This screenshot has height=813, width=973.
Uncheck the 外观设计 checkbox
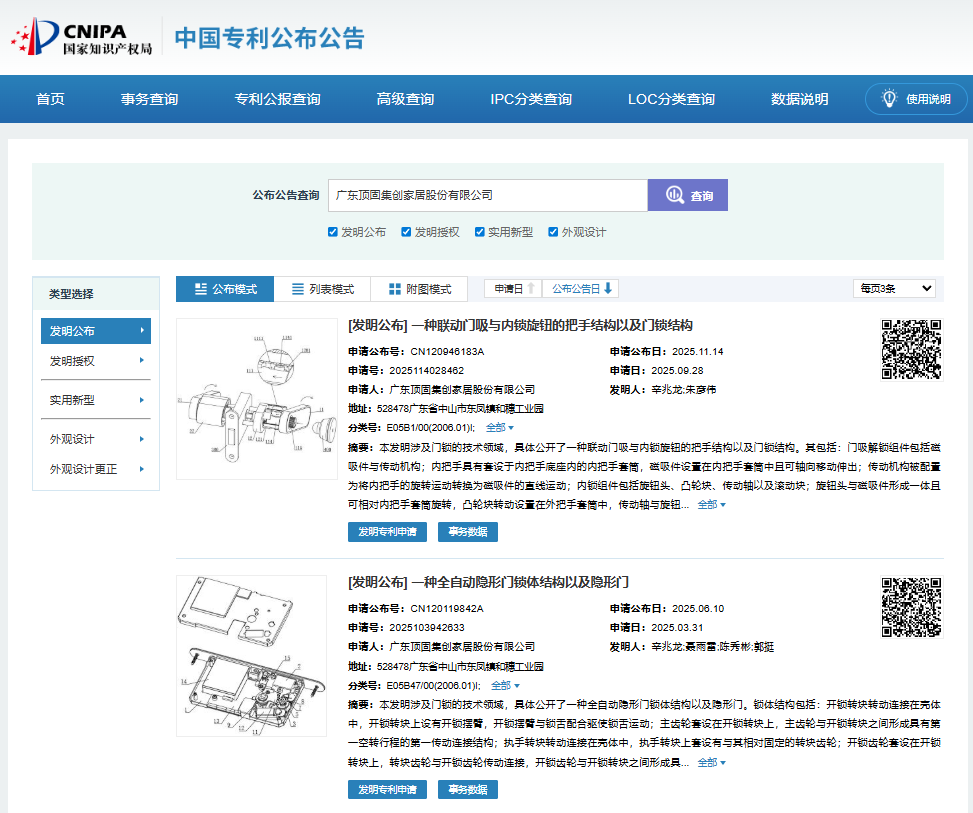[x=553, y=232]
